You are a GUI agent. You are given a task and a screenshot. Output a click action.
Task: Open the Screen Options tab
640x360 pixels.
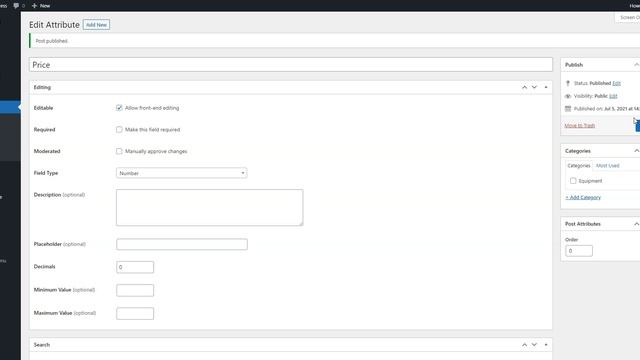click(x=628, y=18)
